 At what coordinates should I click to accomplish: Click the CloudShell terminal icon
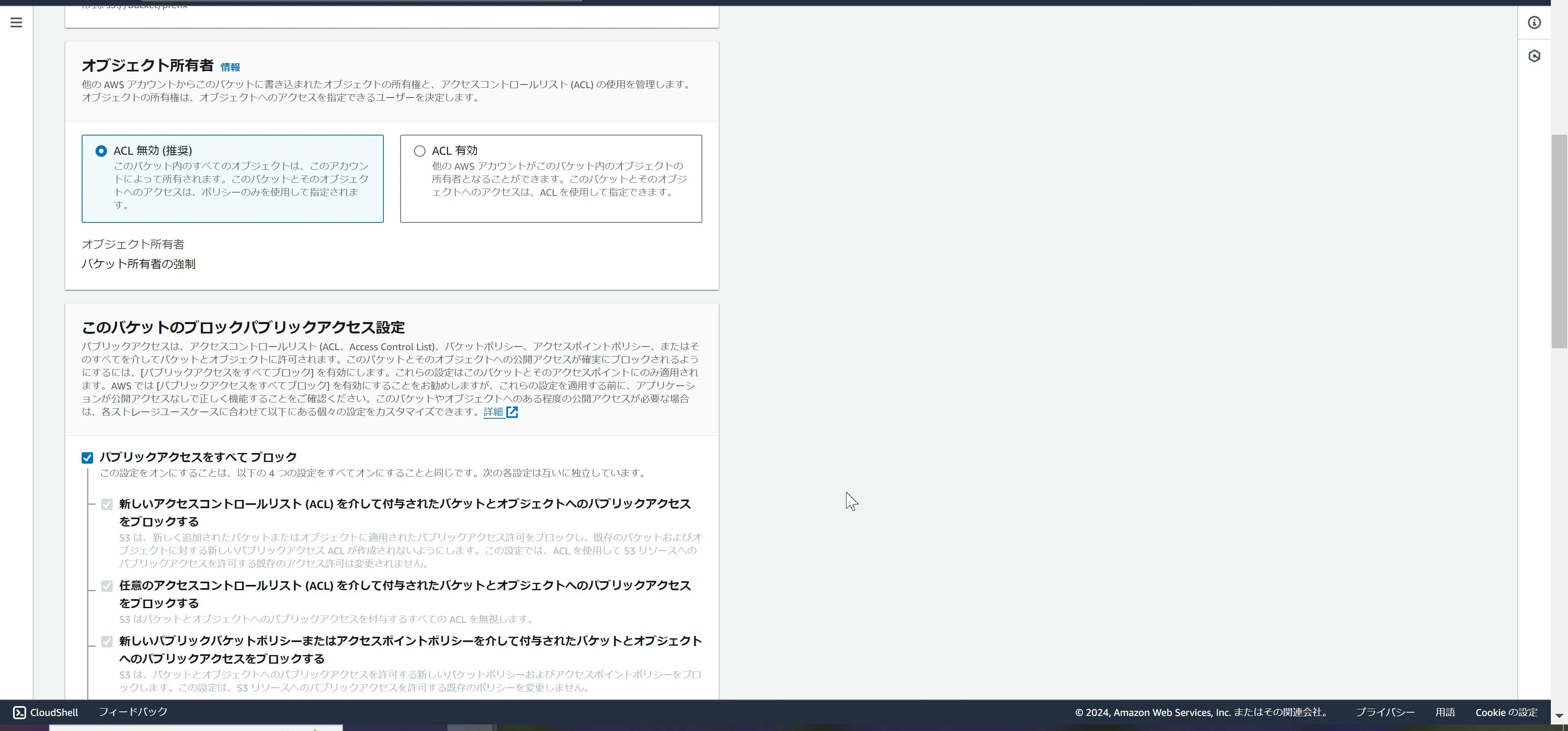point(20,712)
